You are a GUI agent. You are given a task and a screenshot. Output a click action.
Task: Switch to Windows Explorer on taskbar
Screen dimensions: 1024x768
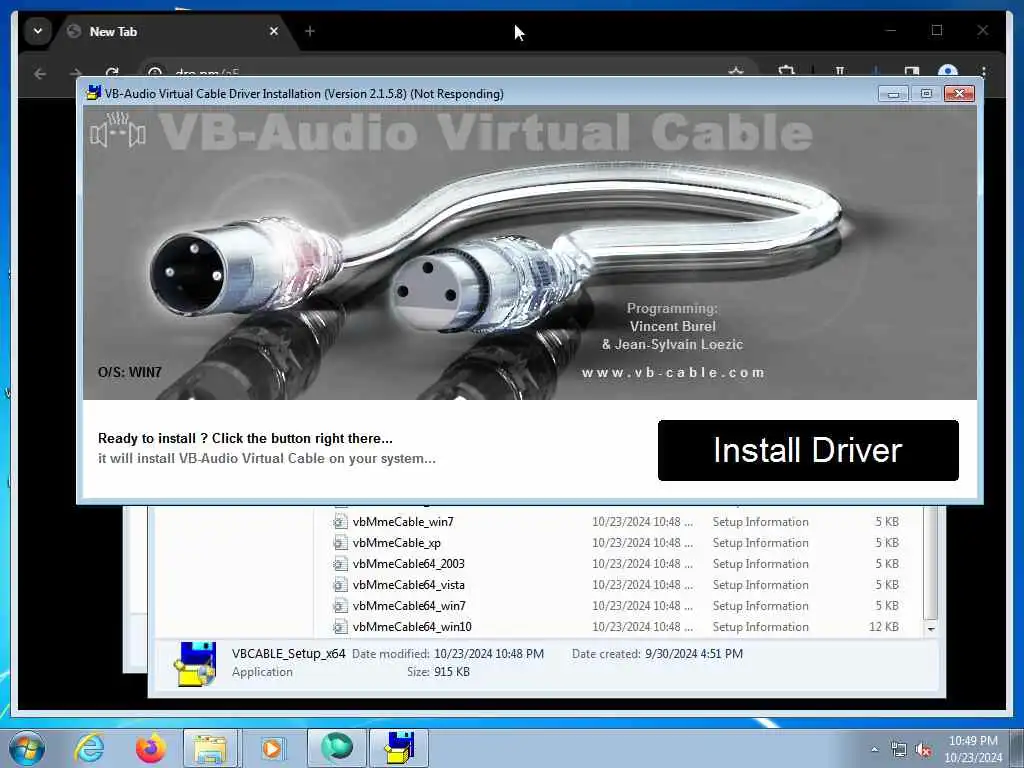[211, 748]
